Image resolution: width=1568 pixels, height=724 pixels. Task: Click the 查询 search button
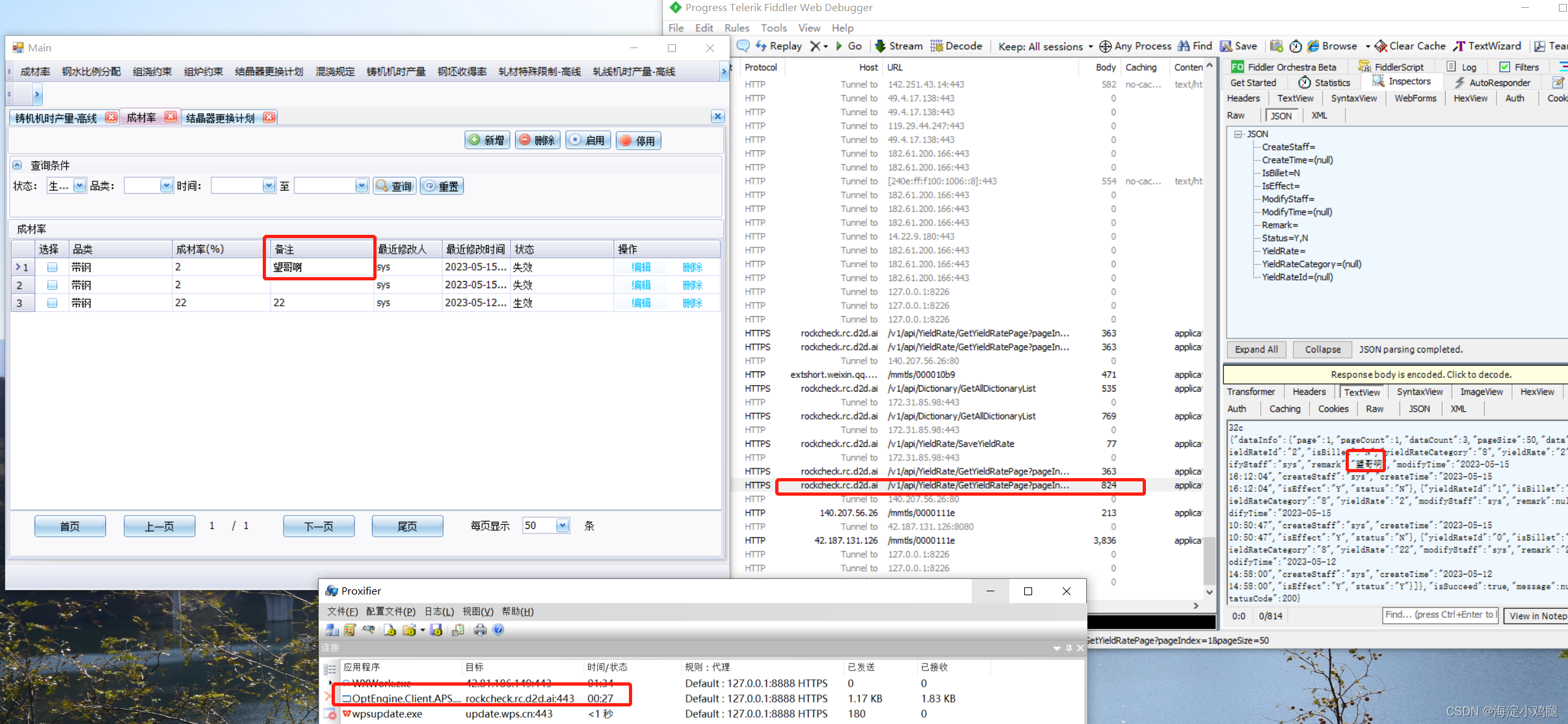(395, 186)
